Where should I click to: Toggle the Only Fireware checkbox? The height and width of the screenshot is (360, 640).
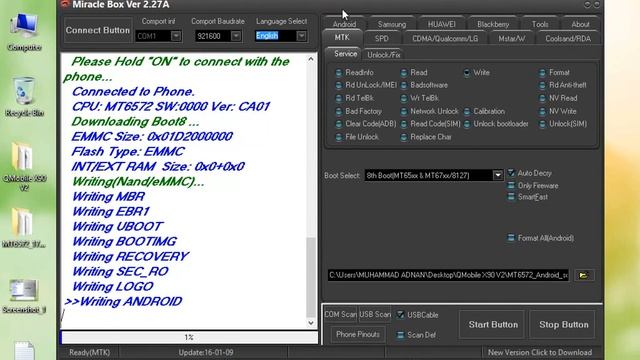[x=511, y=186]
